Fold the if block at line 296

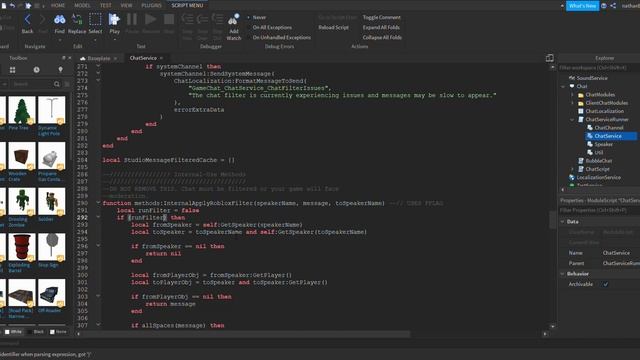[x=98, y=246]
